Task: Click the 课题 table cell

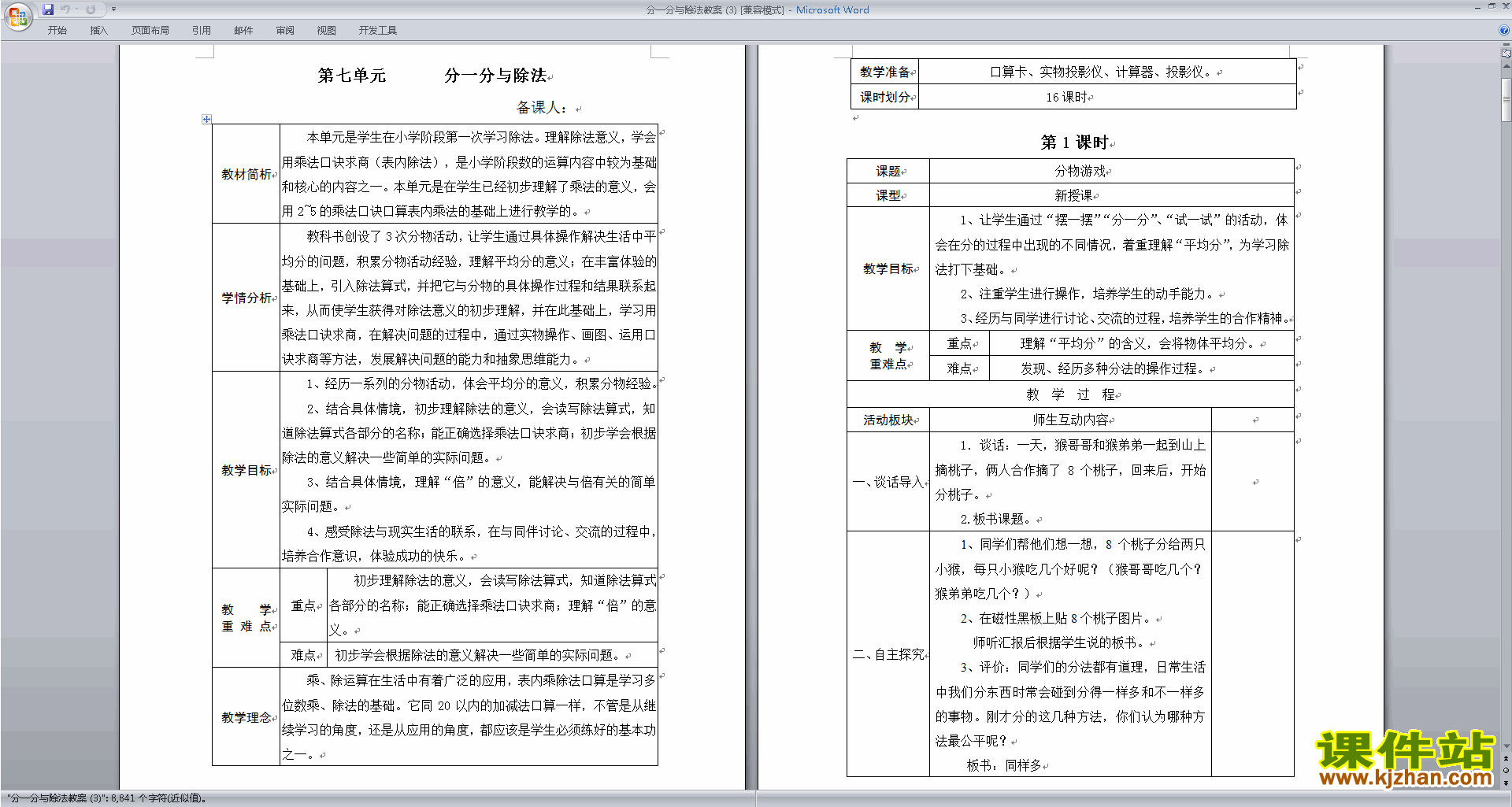Action: pyautogui.click(x=888, y=171)
